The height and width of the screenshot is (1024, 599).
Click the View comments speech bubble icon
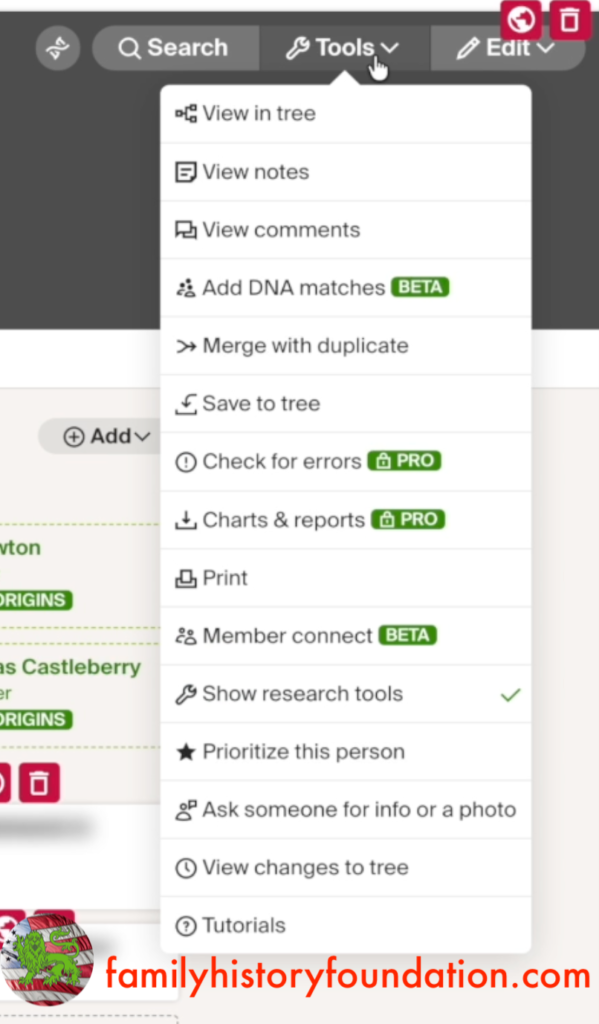point(187,229)
